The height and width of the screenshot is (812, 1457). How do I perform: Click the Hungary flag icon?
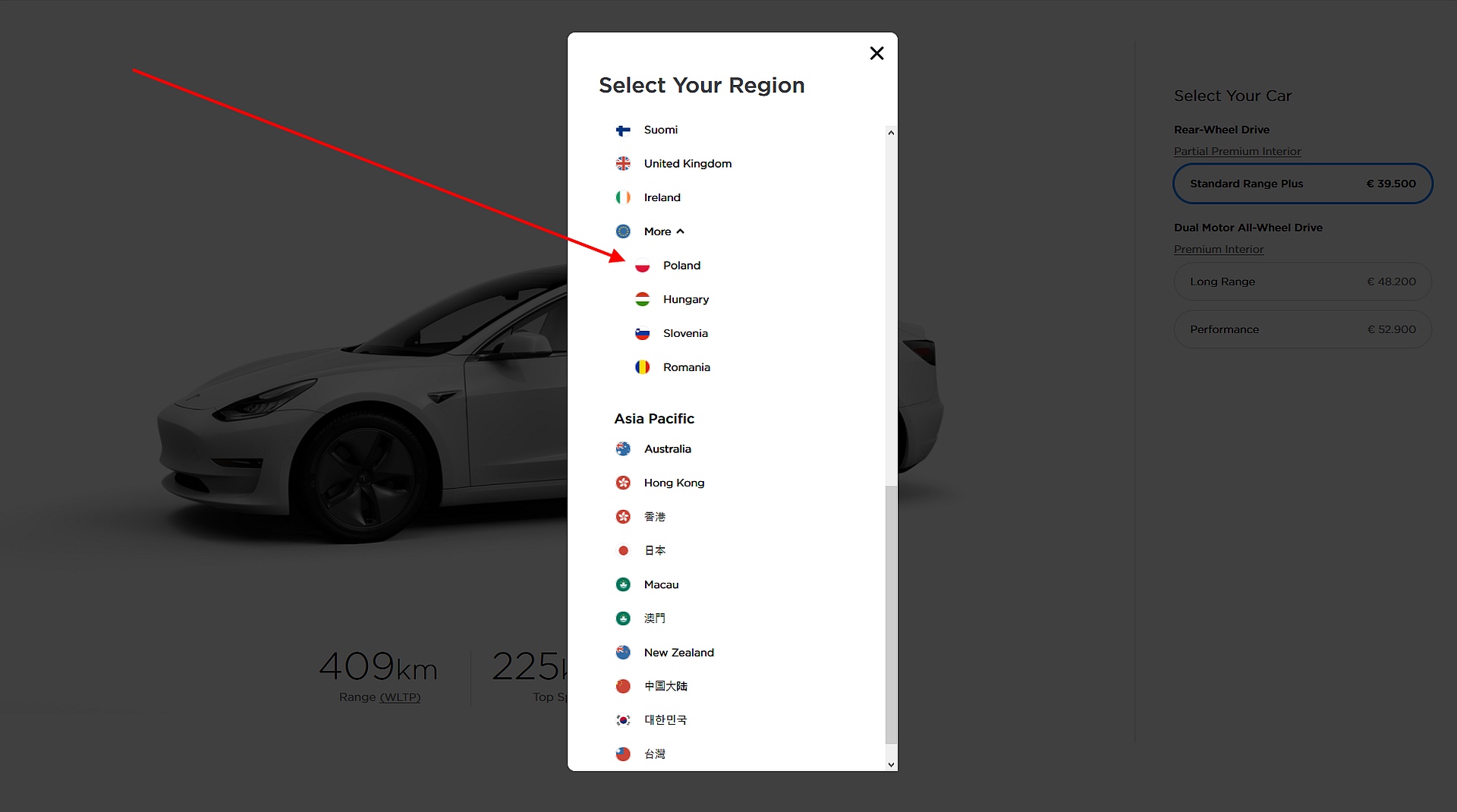click(642, 300)
